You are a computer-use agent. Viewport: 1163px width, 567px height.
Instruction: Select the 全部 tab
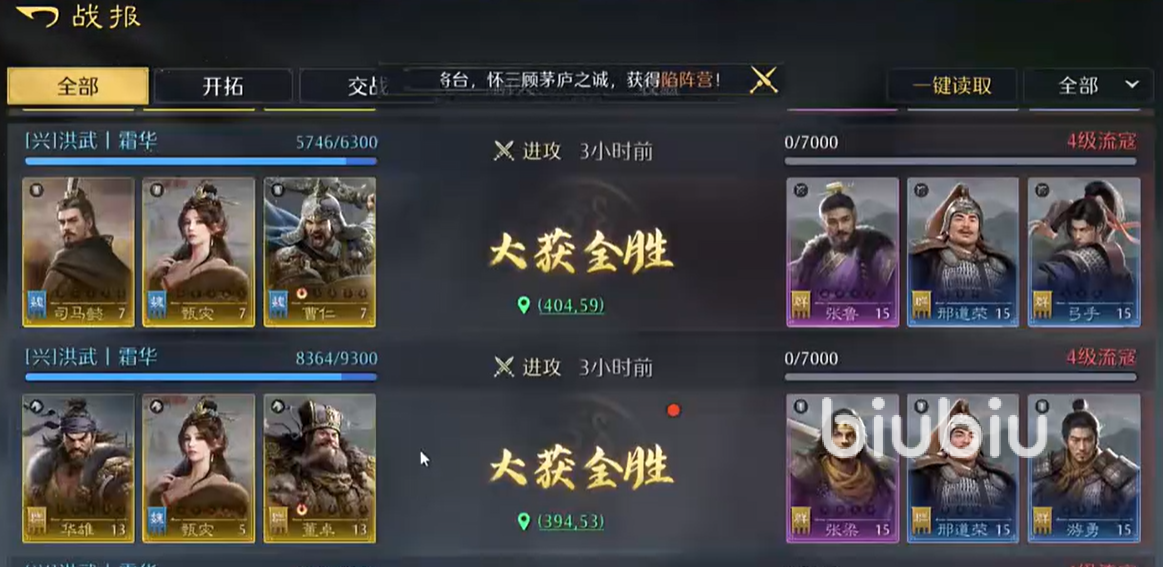[x=78, y=86]
